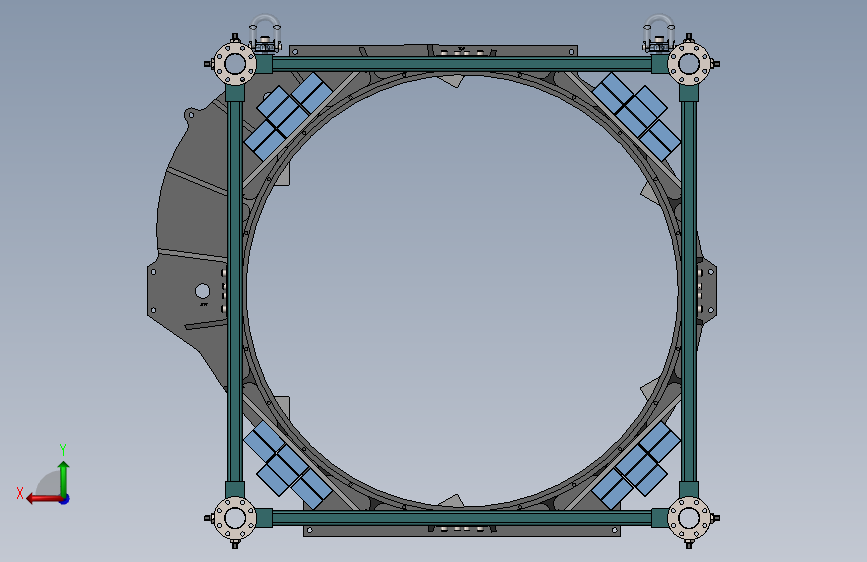Select the gray plate above the top beam
The image size is (867, 562).
click(x=434, y=51)
